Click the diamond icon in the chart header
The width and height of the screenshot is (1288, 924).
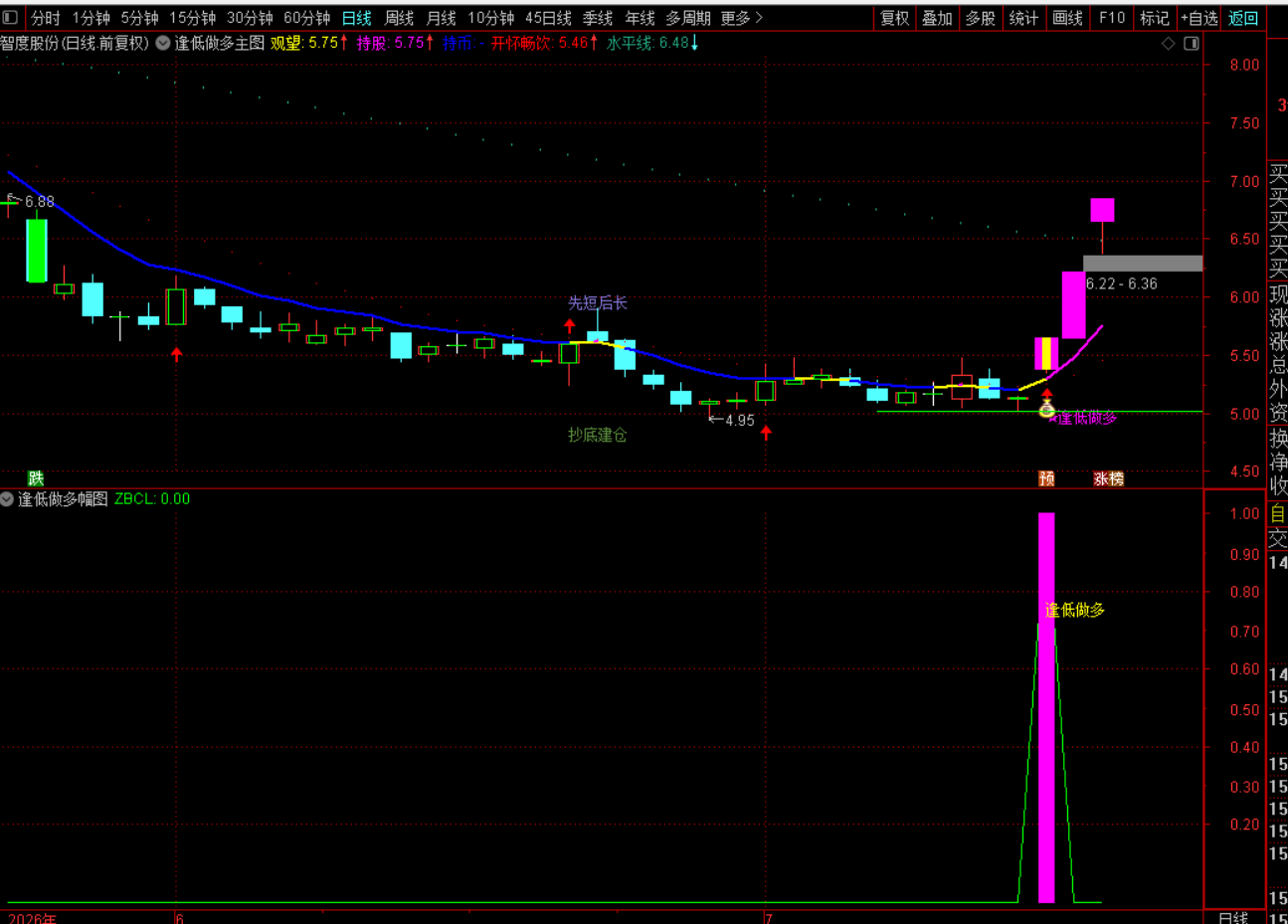[1169, 44]
